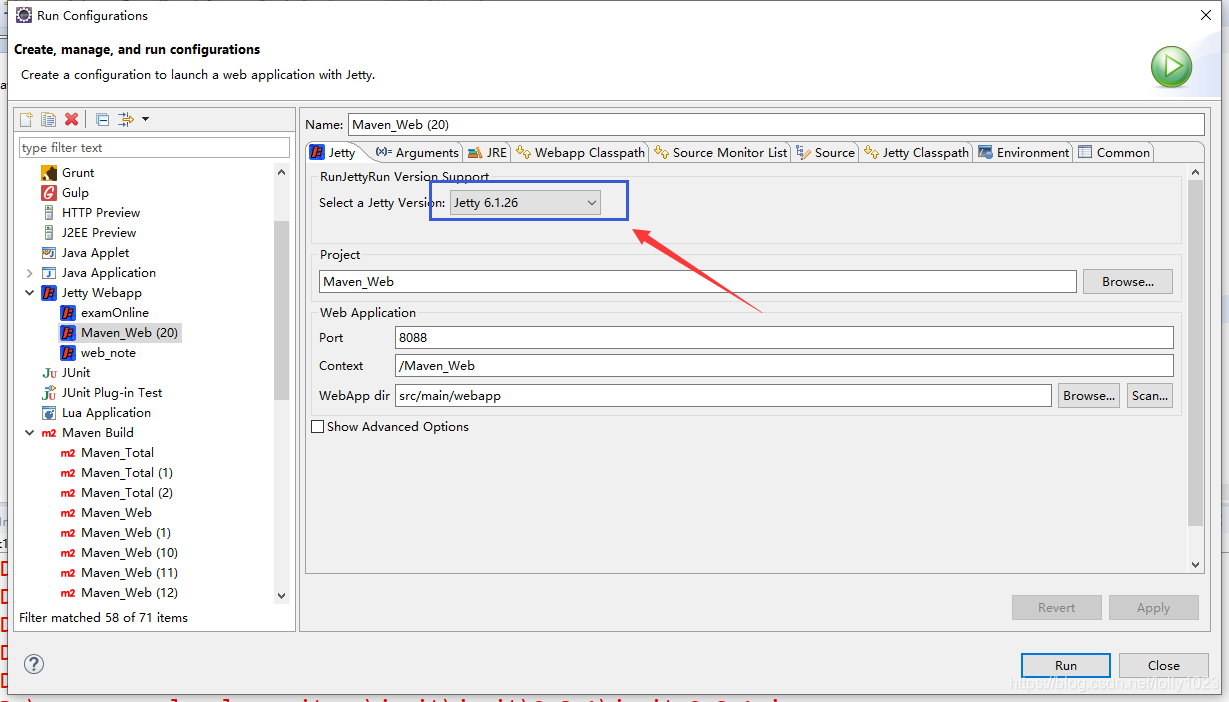Click Scan for WebApp directory

click(1149, 395)
